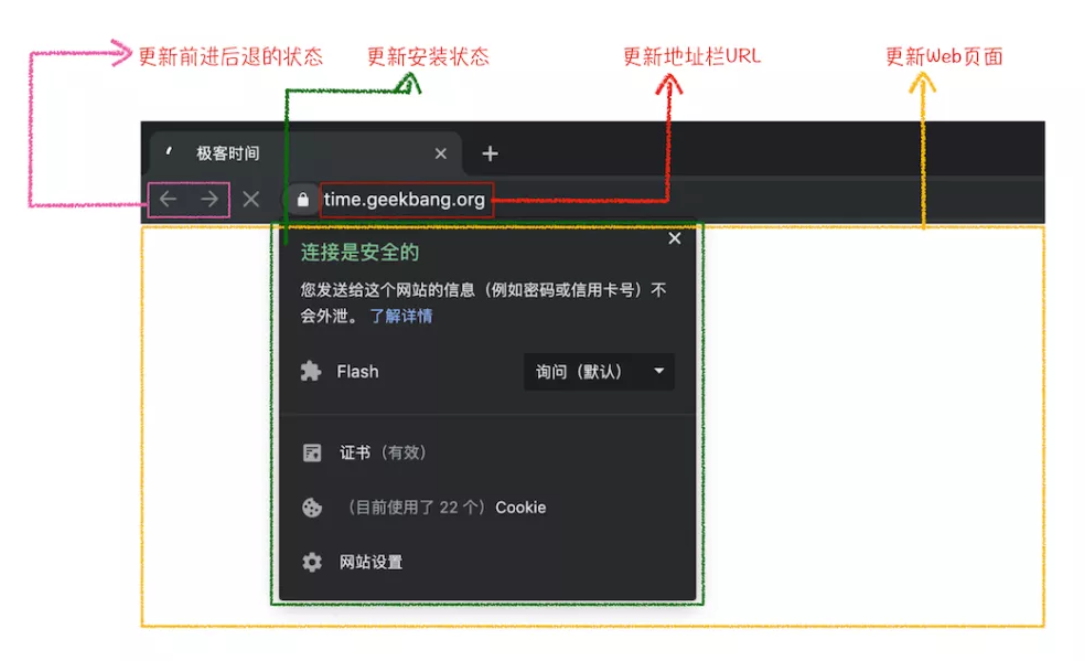
Task: Click the back navigation arrow
Action: pos(168,199)
